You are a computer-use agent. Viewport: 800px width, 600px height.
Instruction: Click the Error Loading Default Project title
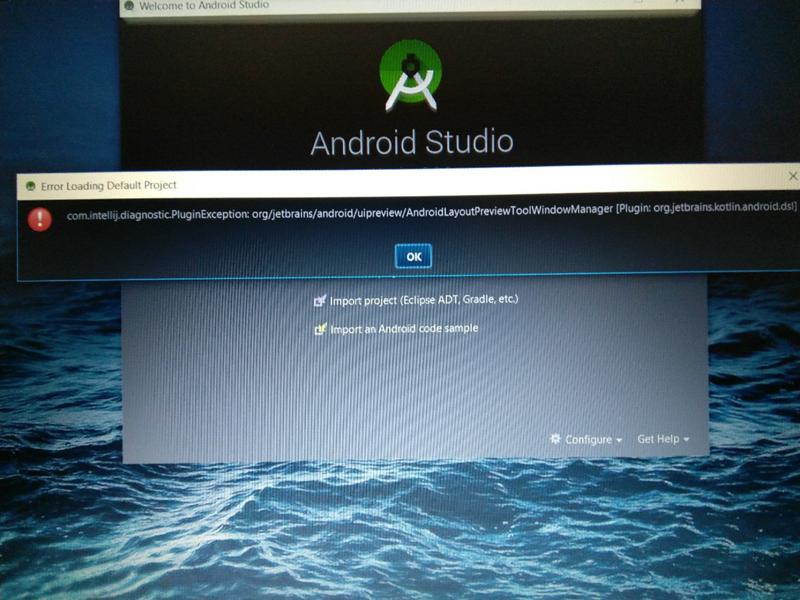(x=109, y=185)
